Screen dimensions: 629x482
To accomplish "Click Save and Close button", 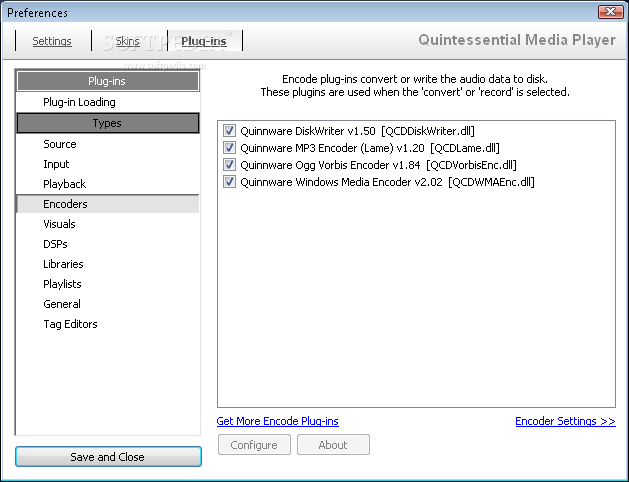I will pos(108,457).
